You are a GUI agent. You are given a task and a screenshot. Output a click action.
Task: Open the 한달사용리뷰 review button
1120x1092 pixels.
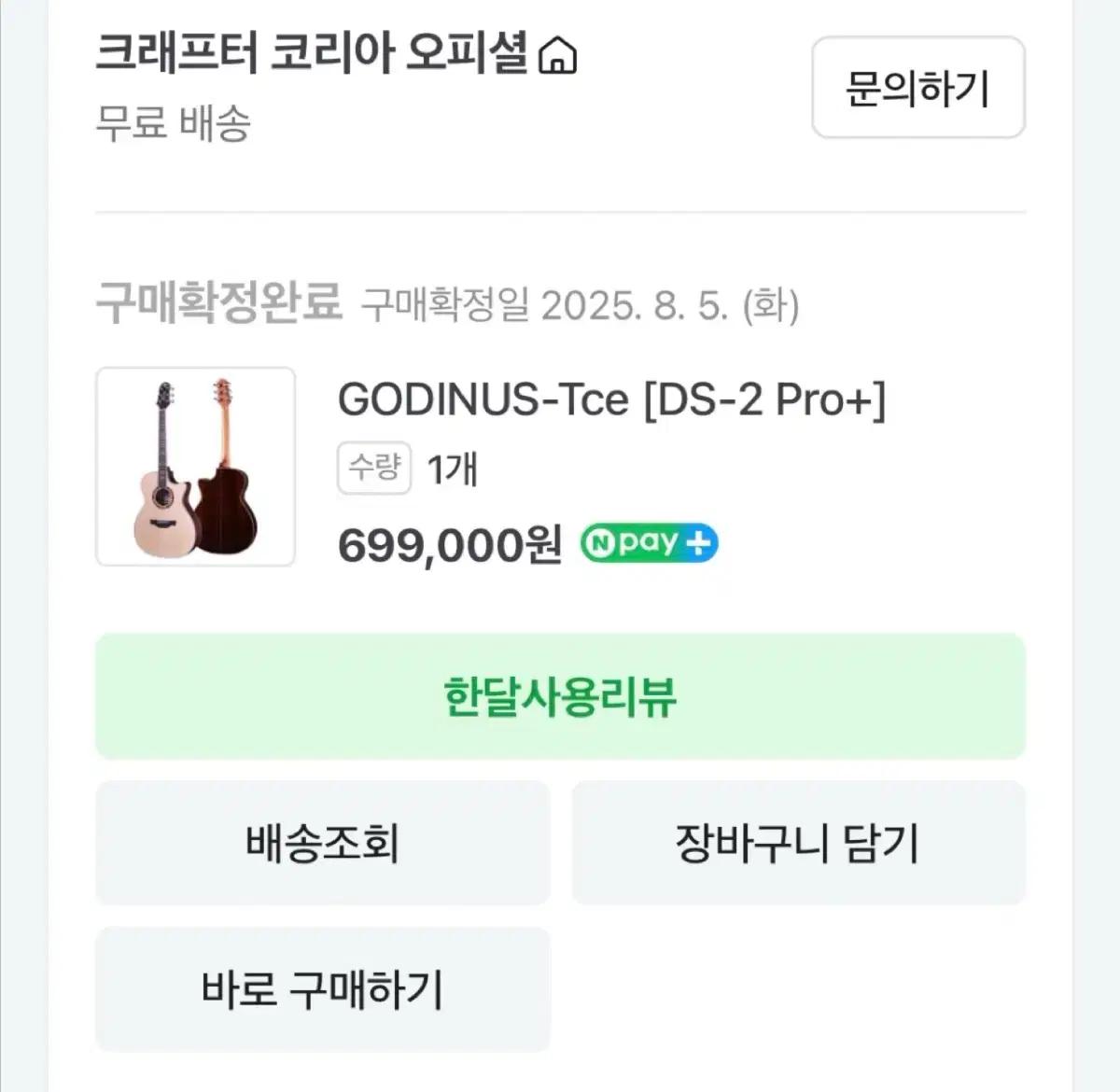click(x=560, y=696)
